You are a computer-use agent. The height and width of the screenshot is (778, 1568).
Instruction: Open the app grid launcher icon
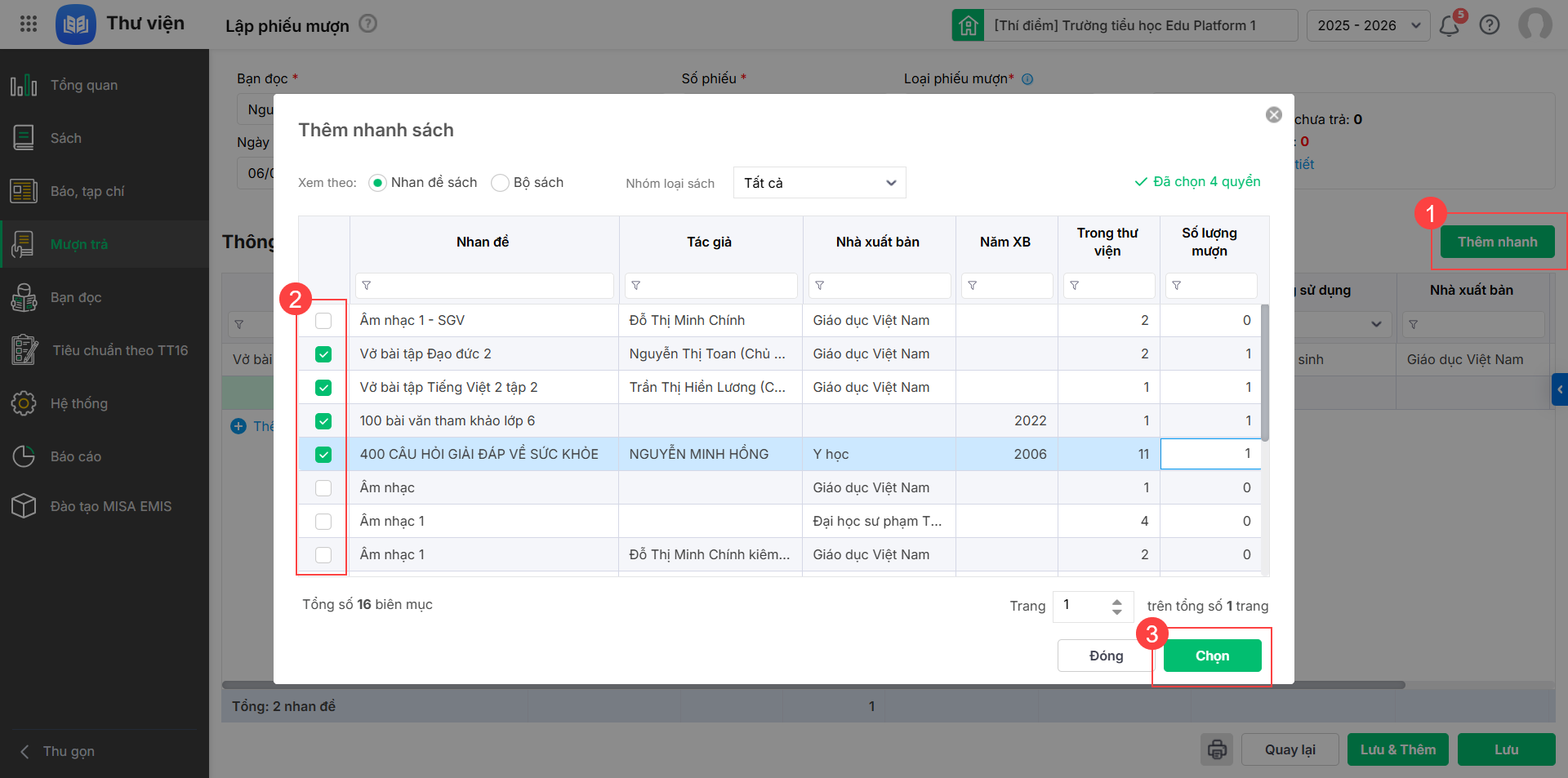coord(29,24)
